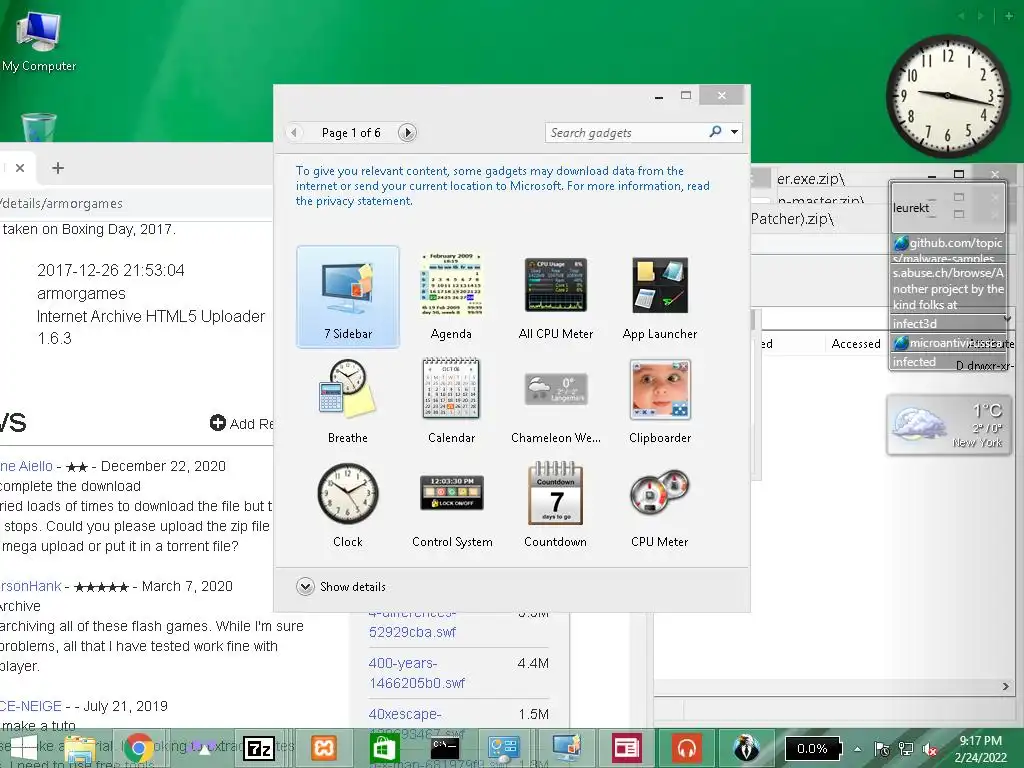The width and height of the screenshot is (1024, 768).
Task: Select infect3d entry in sidebar gadget
Action: pos(948,323)
